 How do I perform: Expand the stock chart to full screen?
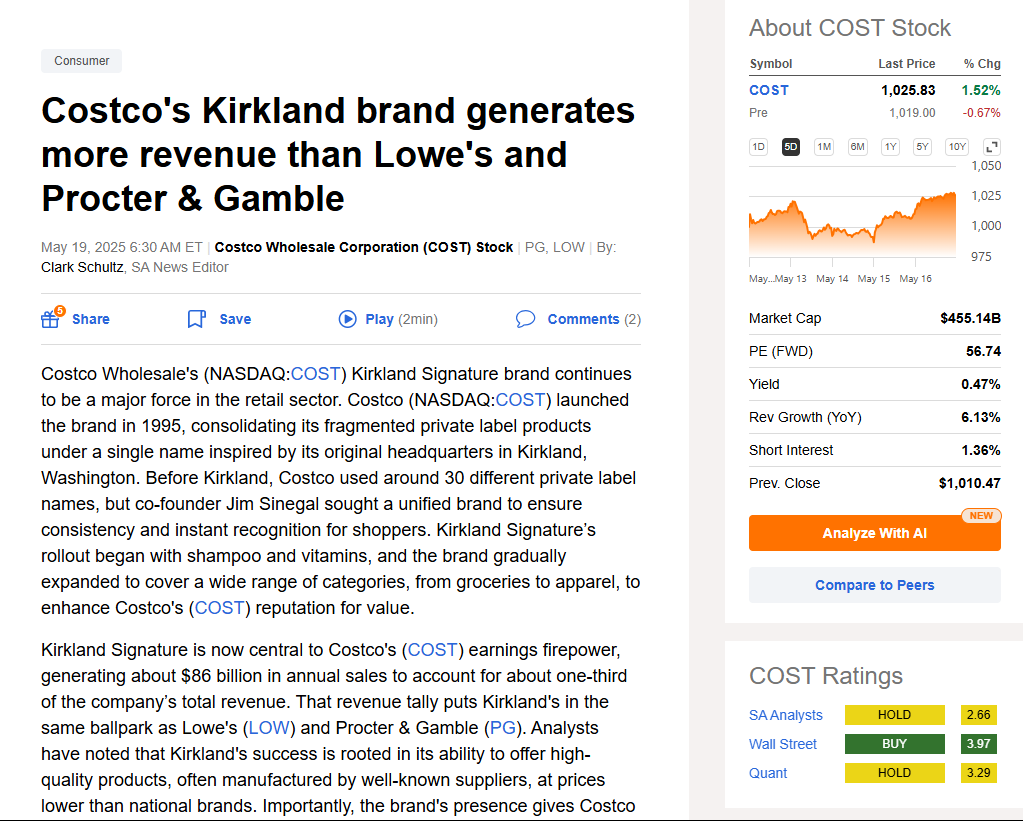point(992,147)
